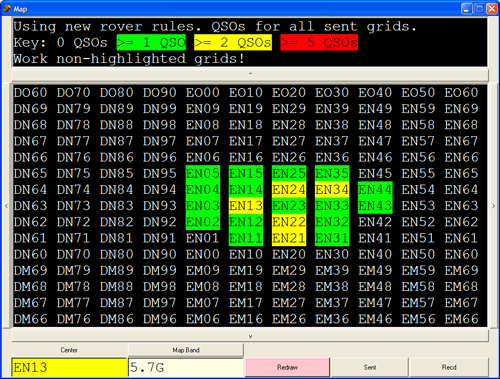Image resolution: width=500 pixels, height=379 pixels.
Task: Click grid DN60 in the map
Action: pyautogui.click(x=30, y=254)
